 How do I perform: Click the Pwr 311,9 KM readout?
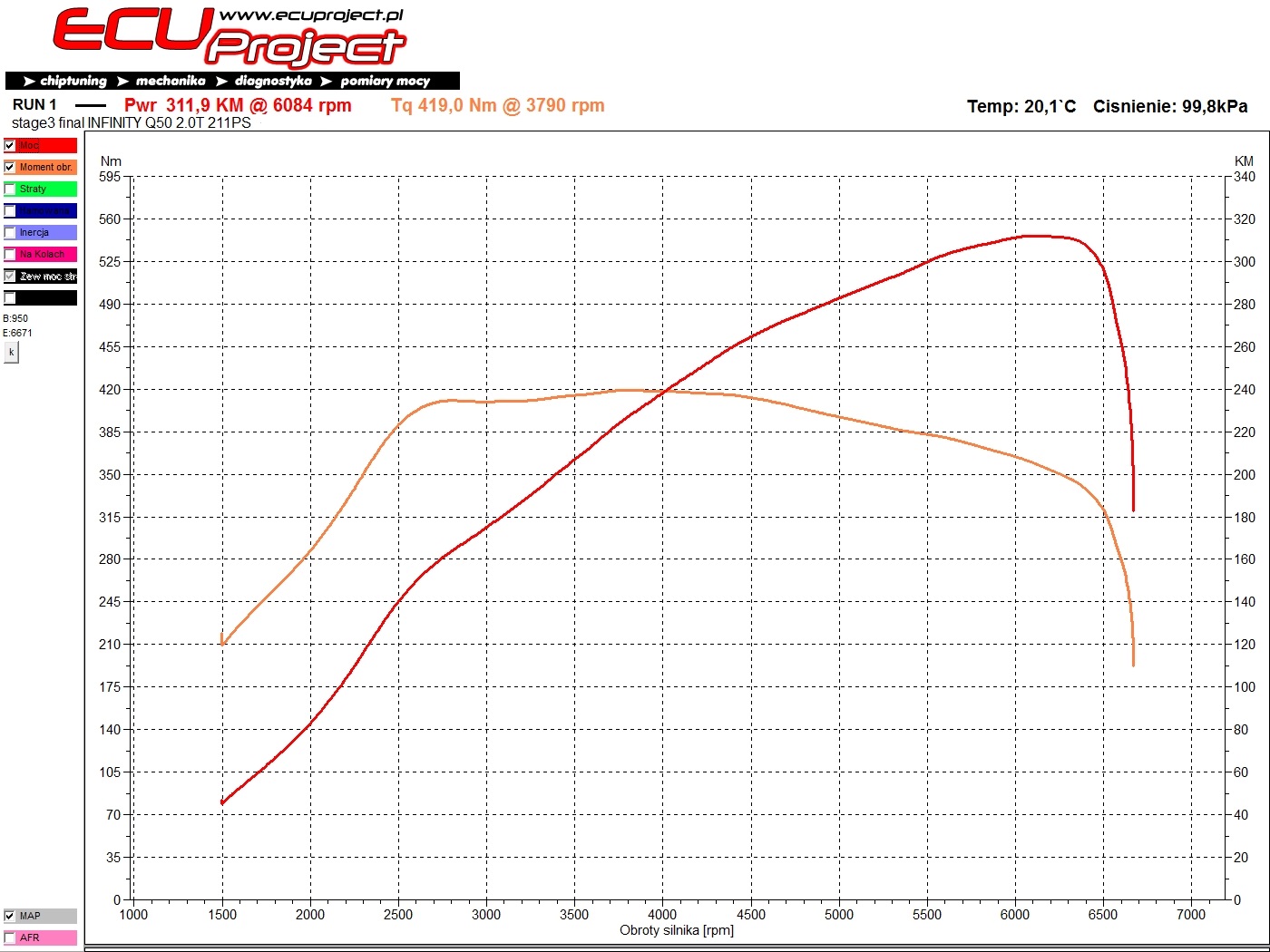pos(238,105)
